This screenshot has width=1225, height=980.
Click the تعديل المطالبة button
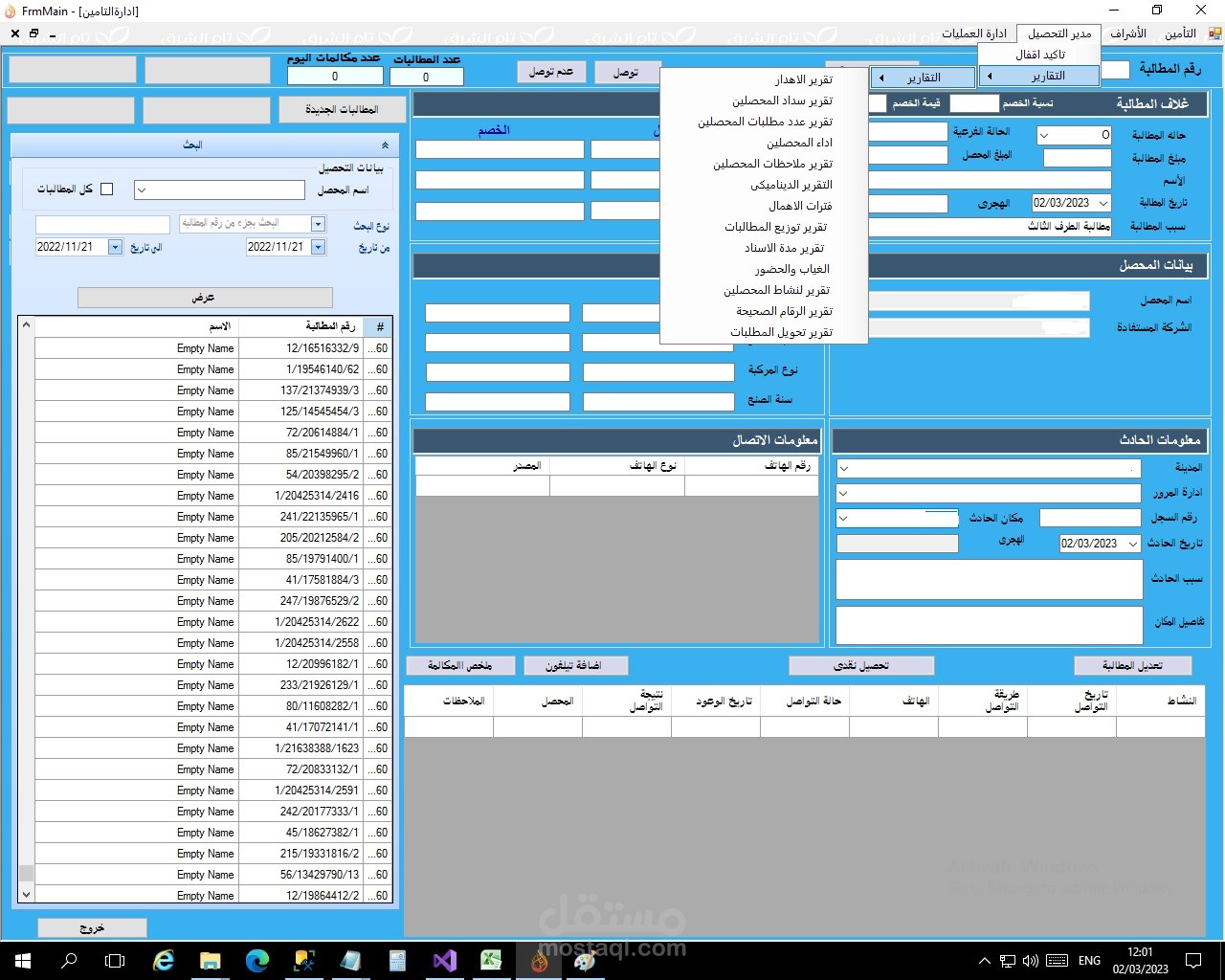point(1132,665)
